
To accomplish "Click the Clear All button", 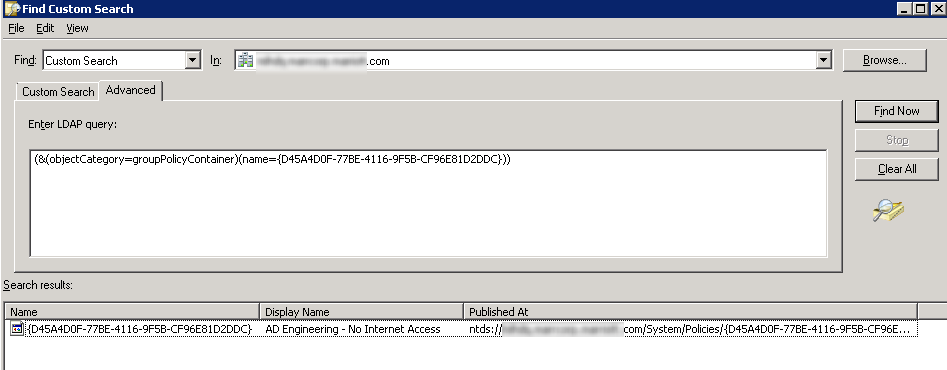I will pyautogui.click(x=896, y=169).
